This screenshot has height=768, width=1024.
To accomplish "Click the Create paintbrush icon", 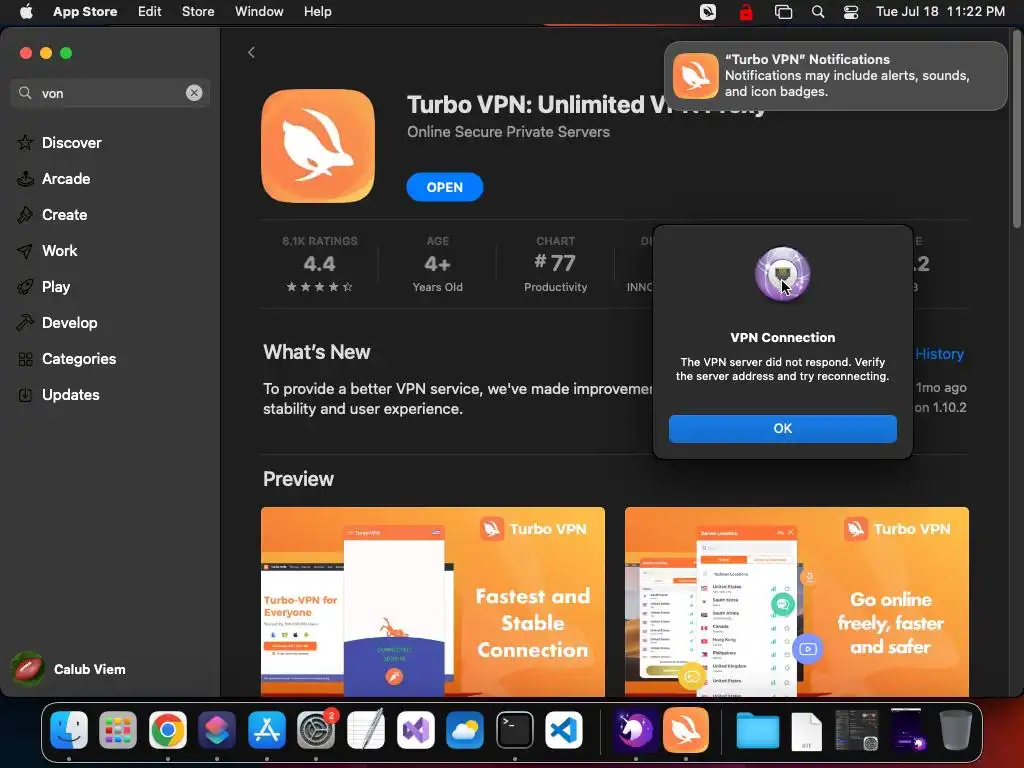I will [x=25, y=214].
